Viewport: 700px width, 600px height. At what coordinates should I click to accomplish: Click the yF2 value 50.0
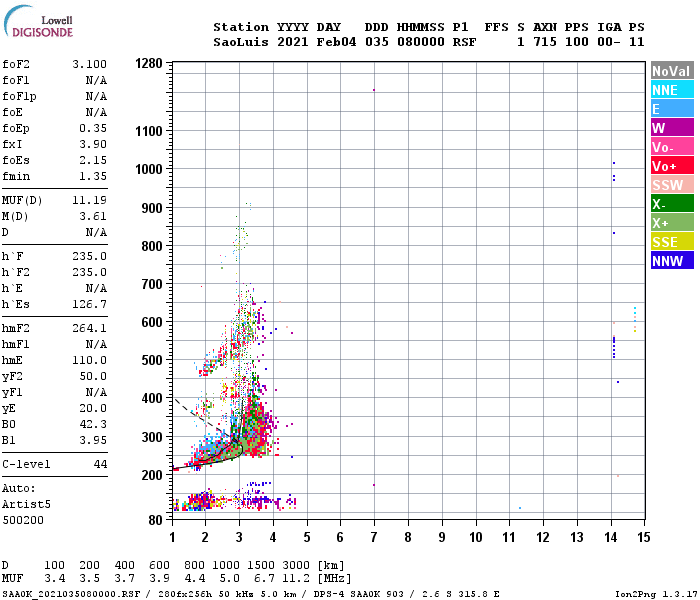tap(93, 376)
